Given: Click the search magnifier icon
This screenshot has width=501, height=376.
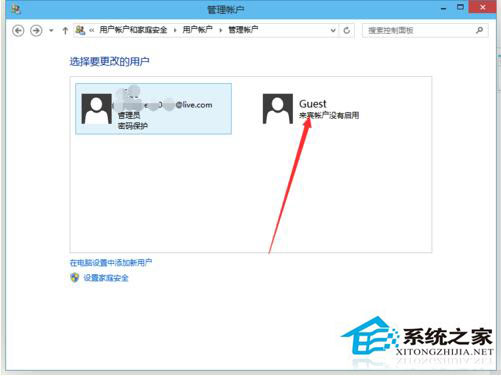Looking at the screenshot, I should coord(479,30).
